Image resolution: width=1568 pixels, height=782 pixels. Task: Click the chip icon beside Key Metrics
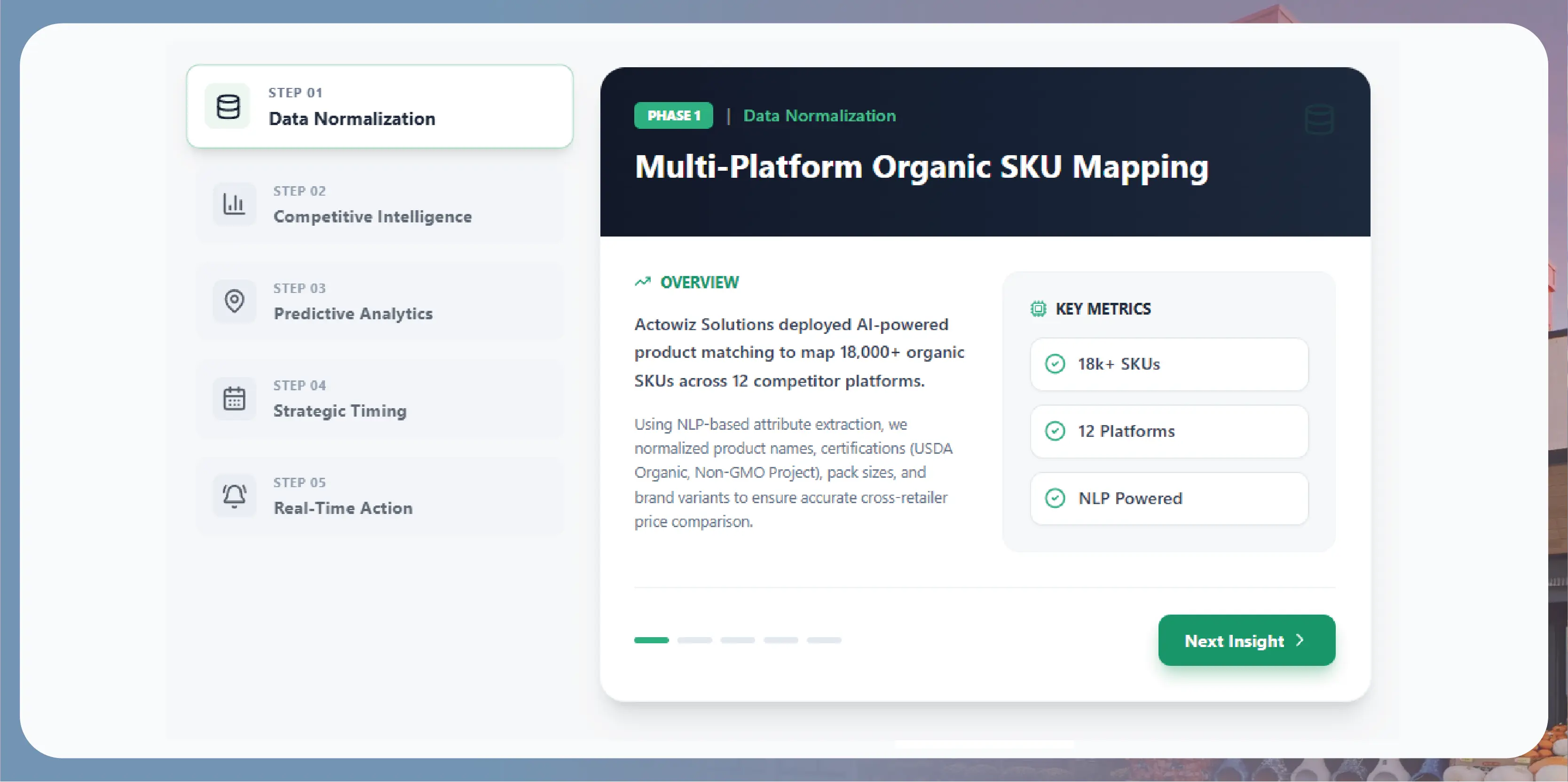1038,309
